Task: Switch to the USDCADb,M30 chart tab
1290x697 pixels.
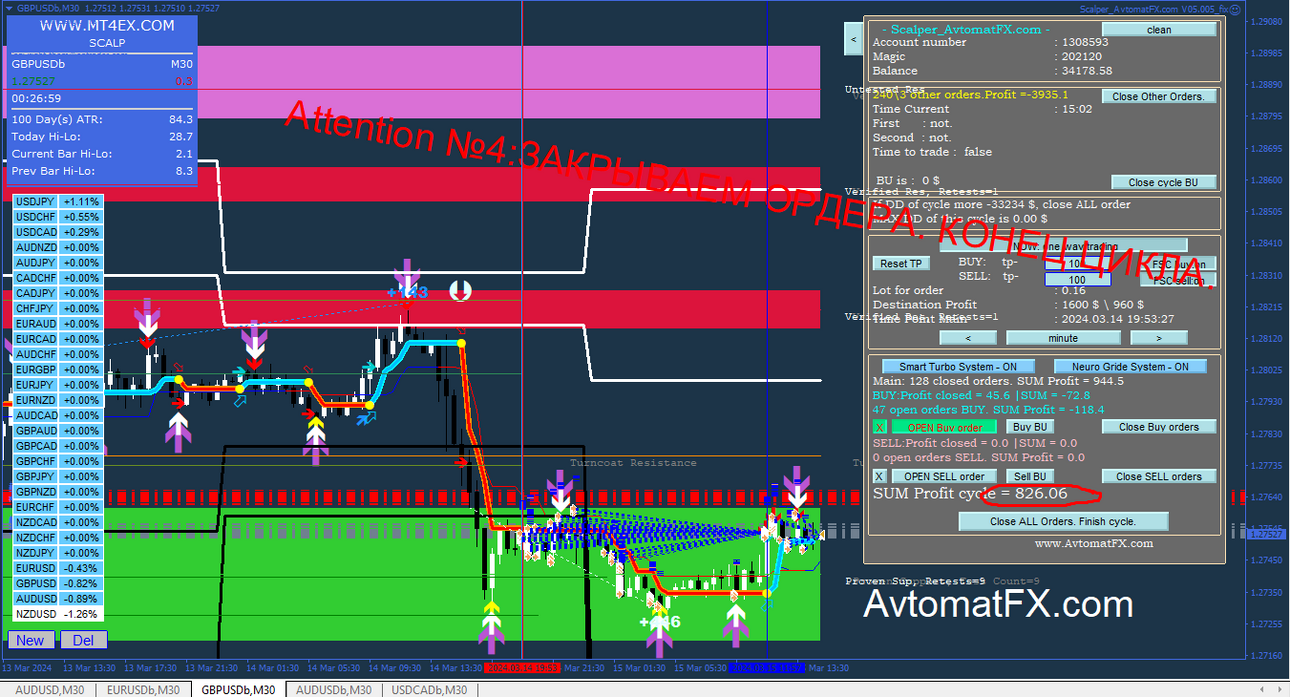Action: pos(429,690)
